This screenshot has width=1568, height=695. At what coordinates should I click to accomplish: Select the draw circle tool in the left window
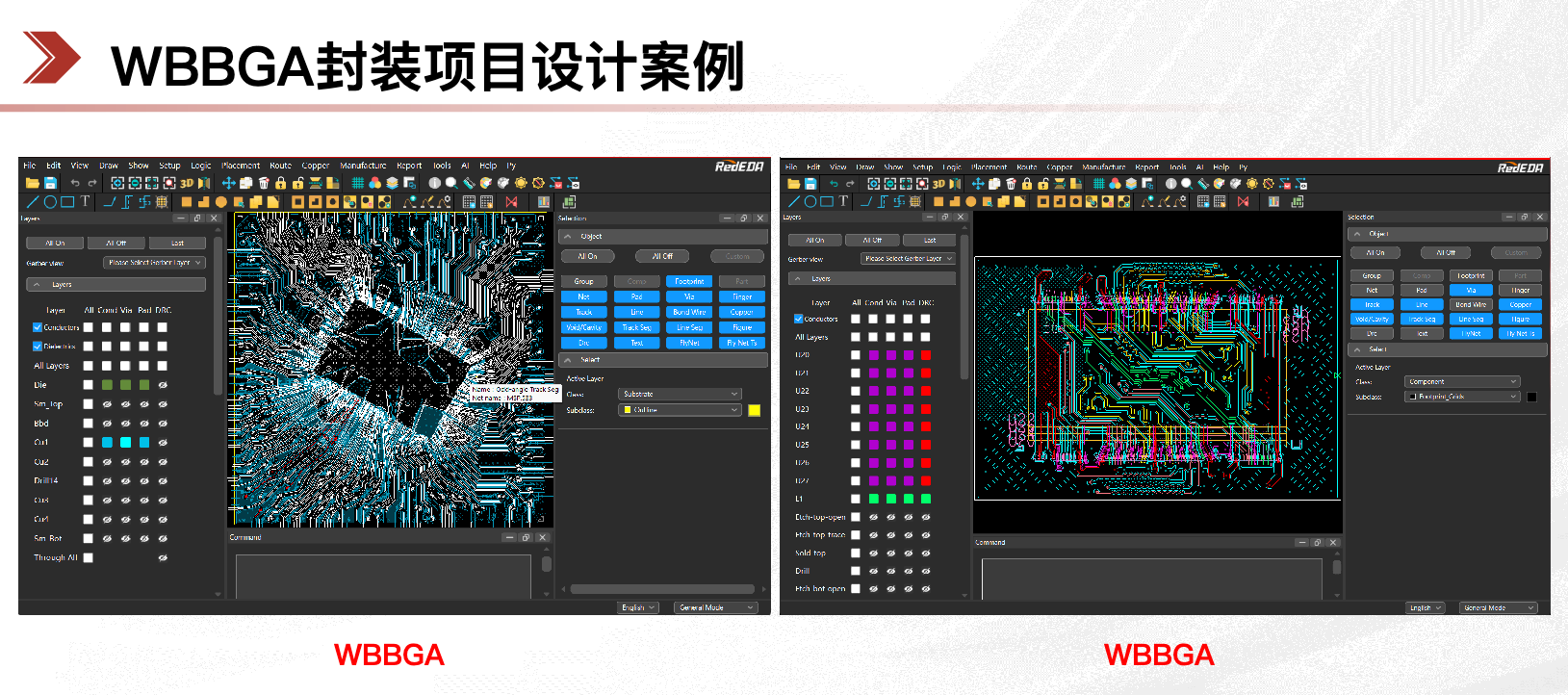50,202
